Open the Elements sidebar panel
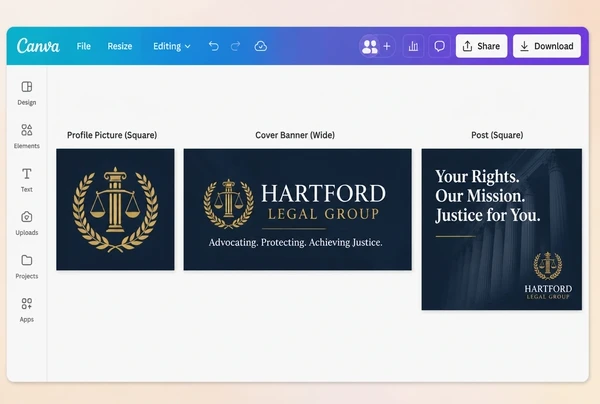The width and height of the screenshot is (600, 404). coord(27,136)
